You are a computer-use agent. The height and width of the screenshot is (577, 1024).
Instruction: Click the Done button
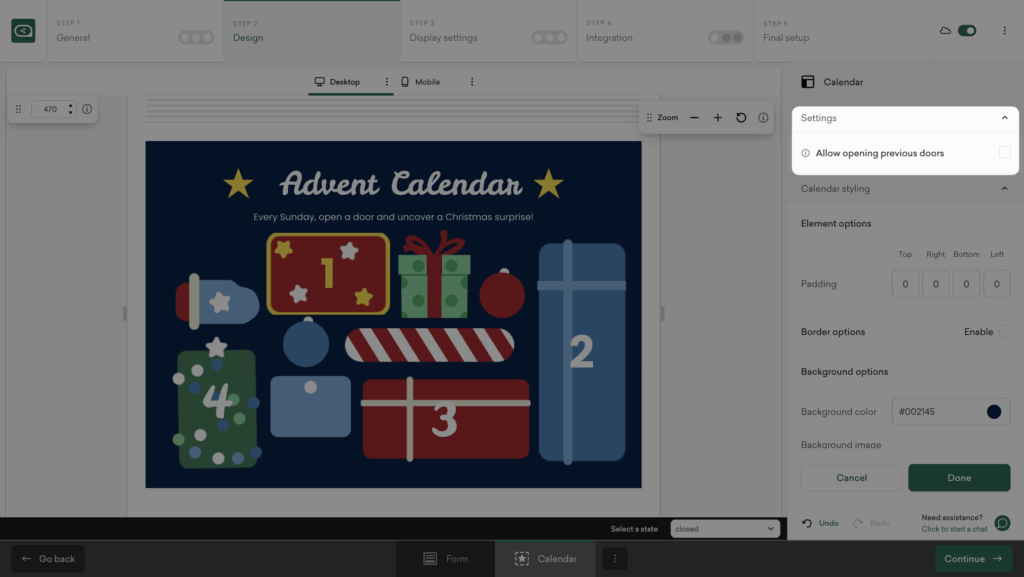(x=959, y=478)
